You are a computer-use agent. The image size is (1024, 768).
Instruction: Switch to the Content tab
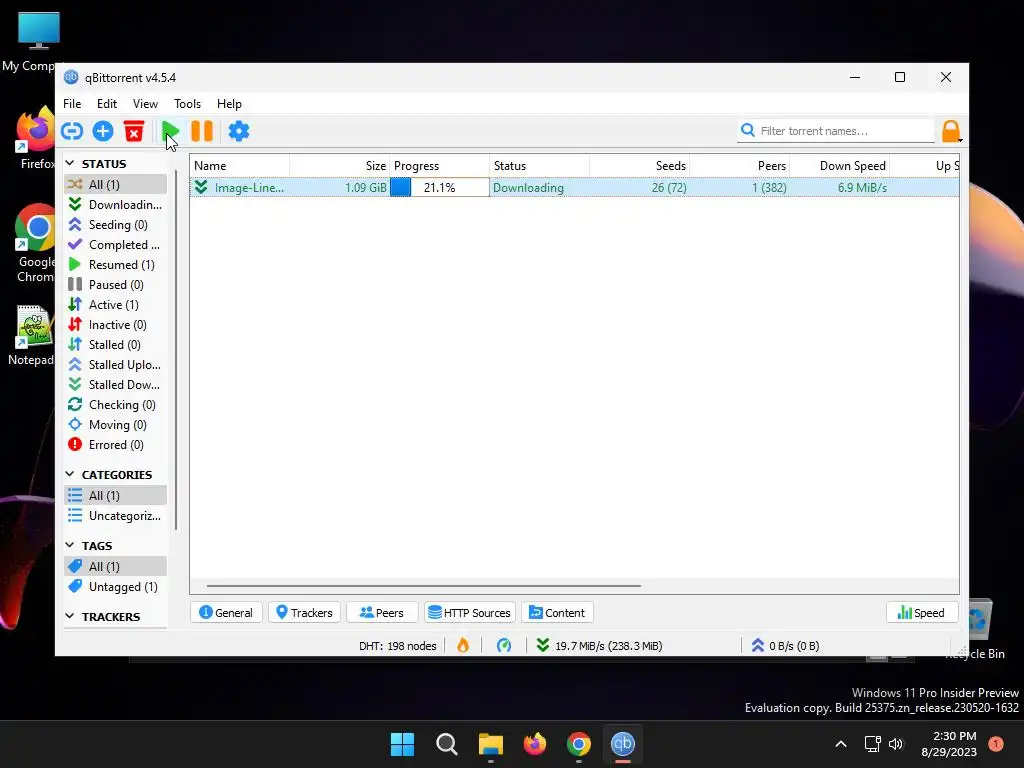(x=557, y=613)
